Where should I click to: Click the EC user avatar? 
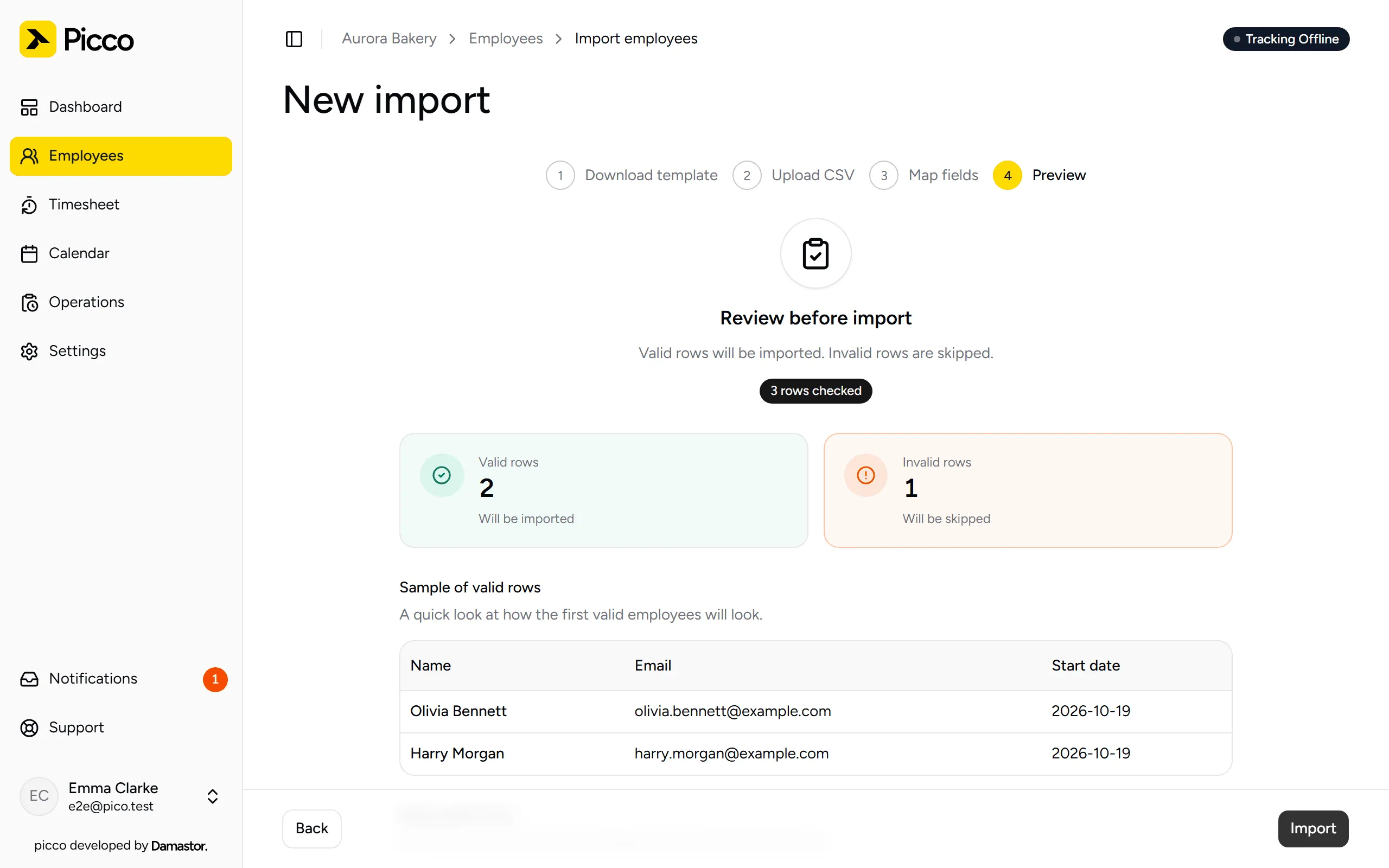(39, 796)
